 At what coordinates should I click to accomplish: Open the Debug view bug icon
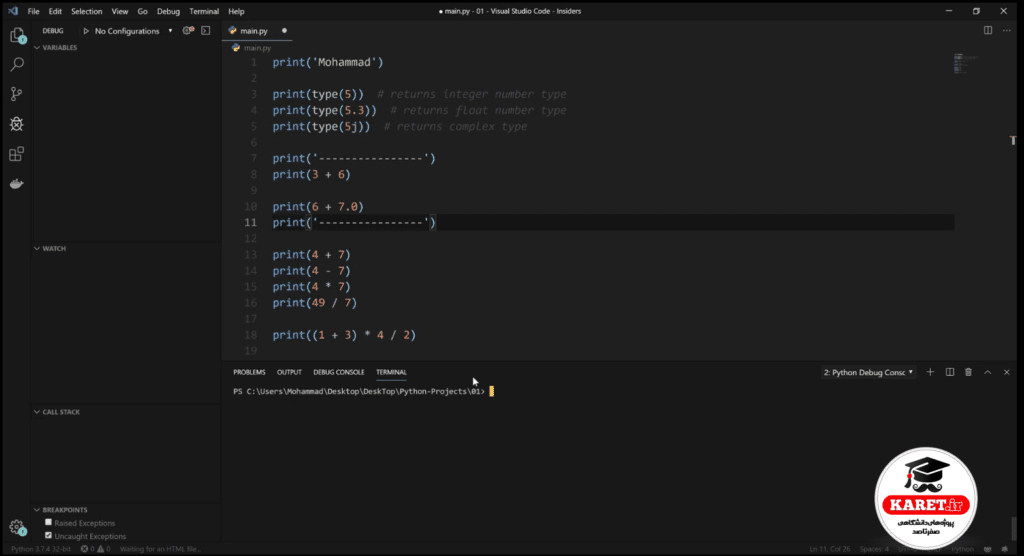(x=17, y=124)
